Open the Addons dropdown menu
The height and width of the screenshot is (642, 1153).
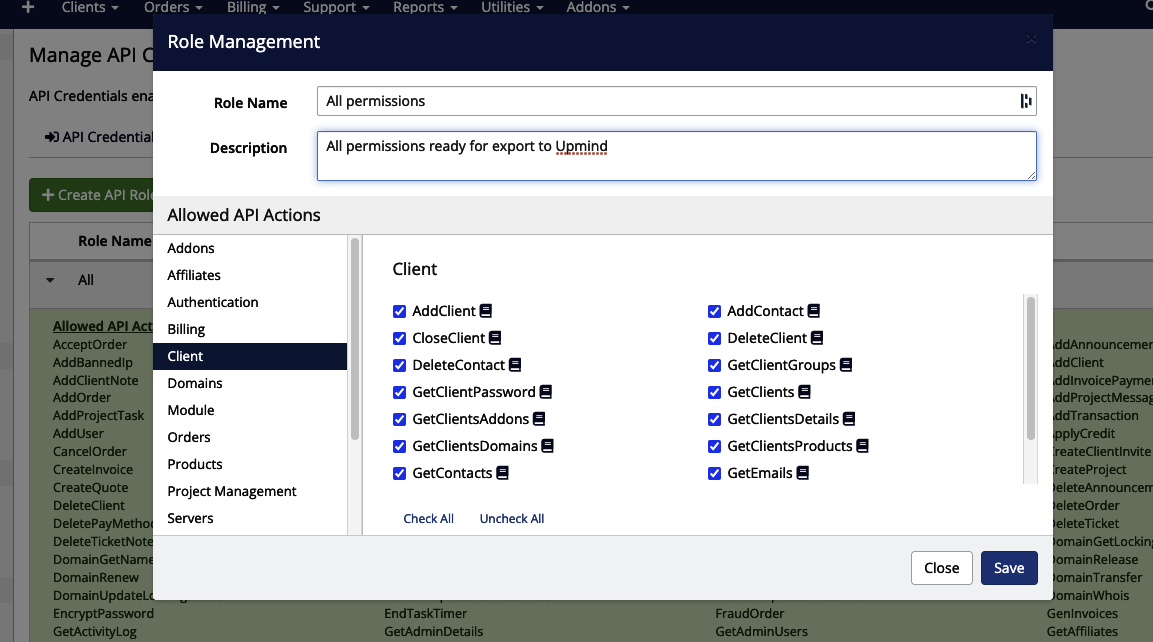[x=598, y=7]
